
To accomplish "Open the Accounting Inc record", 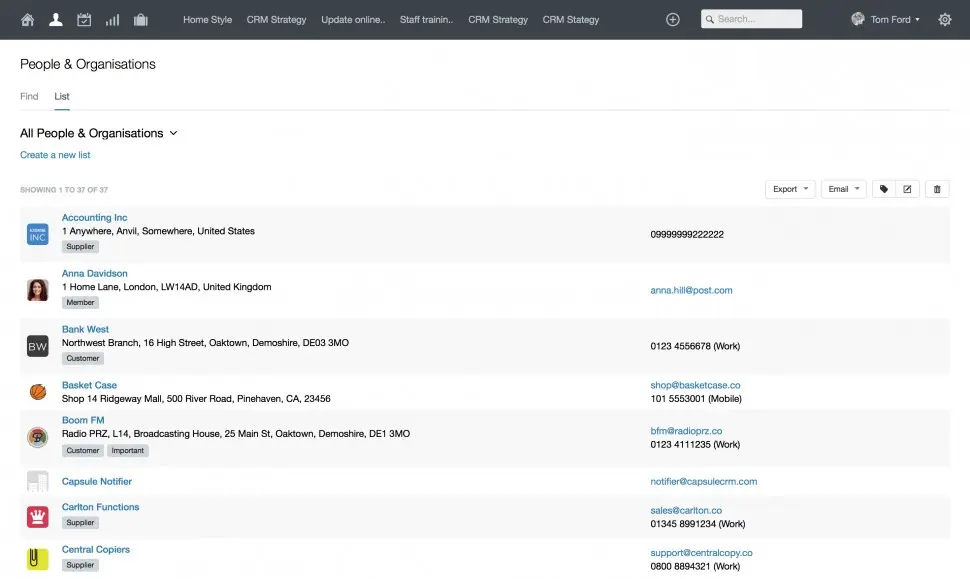I will [94, 217].
